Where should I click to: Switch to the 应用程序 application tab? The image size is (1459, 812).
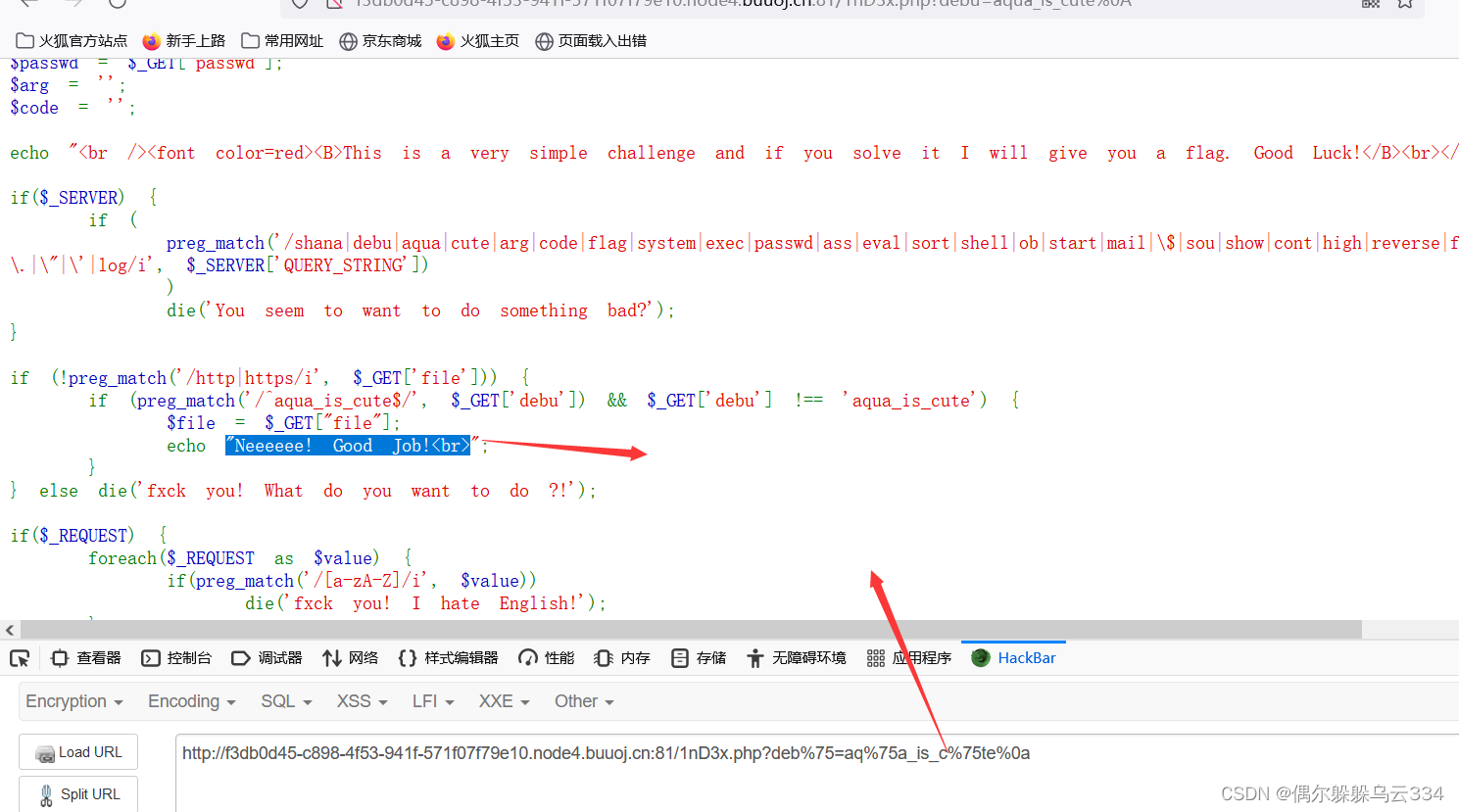pyautogui.click(x=909, y=658)
